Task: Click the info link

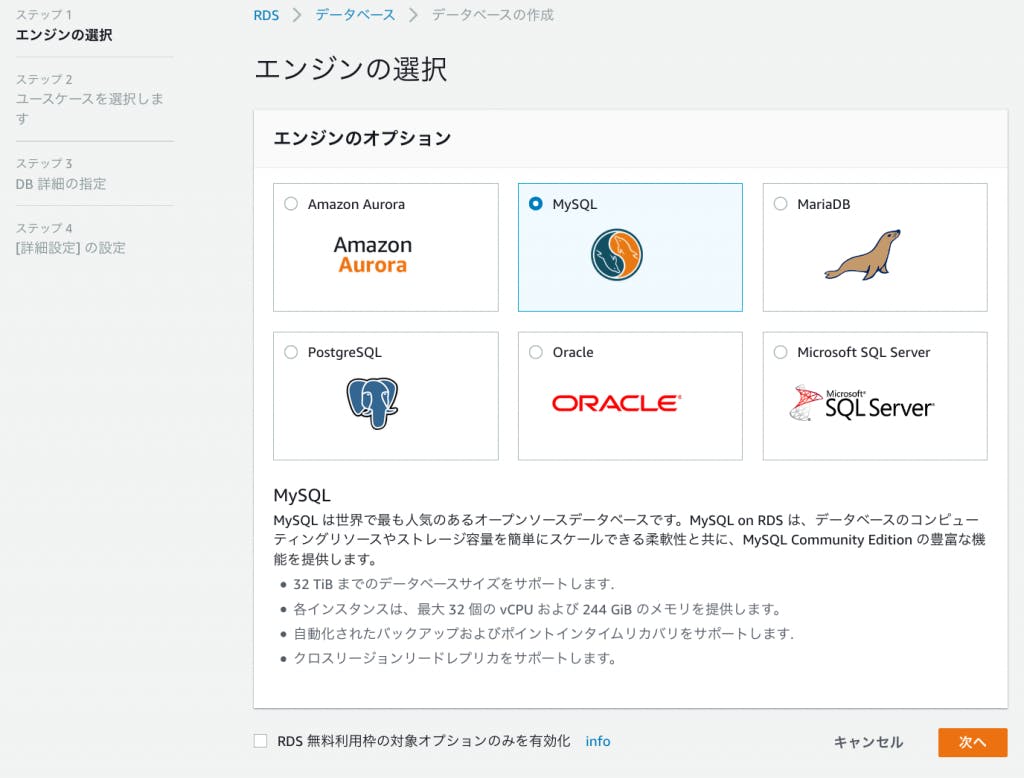Action: click(597, 742)
